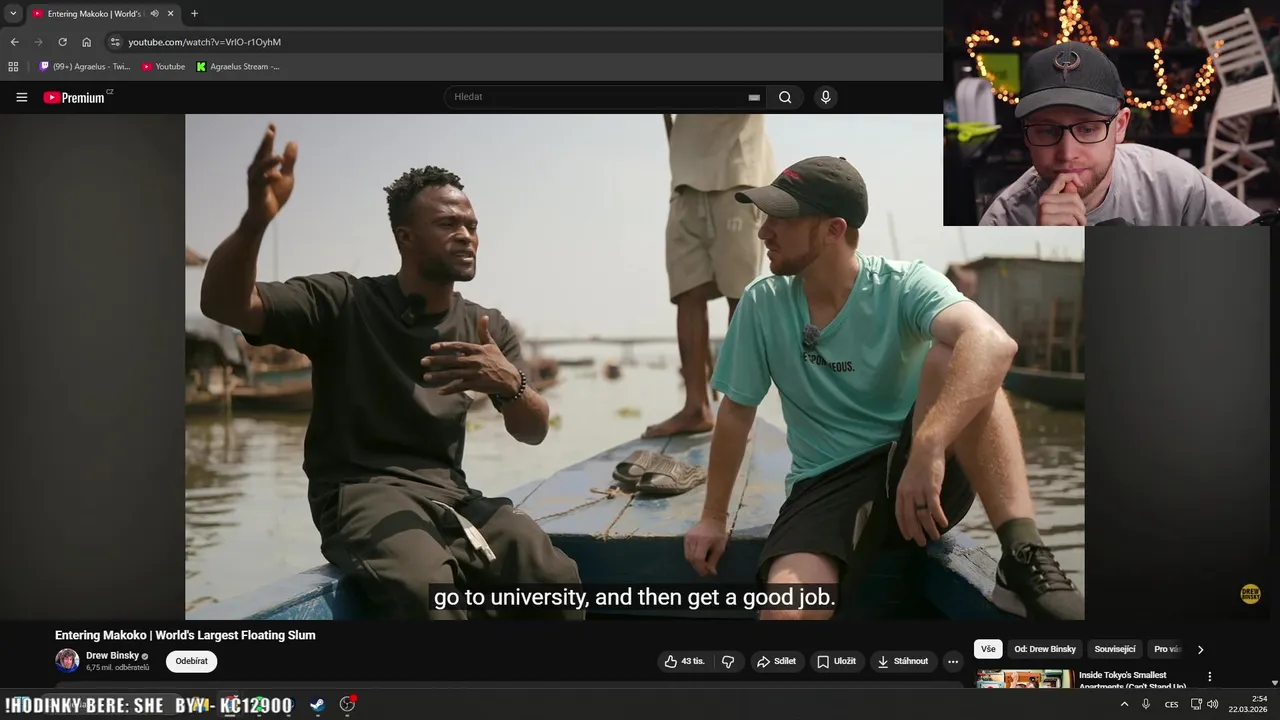Click the microphone tray icon
Image resolution: width=1280 pixels, height=720 pixels.
coord(1146,704)
